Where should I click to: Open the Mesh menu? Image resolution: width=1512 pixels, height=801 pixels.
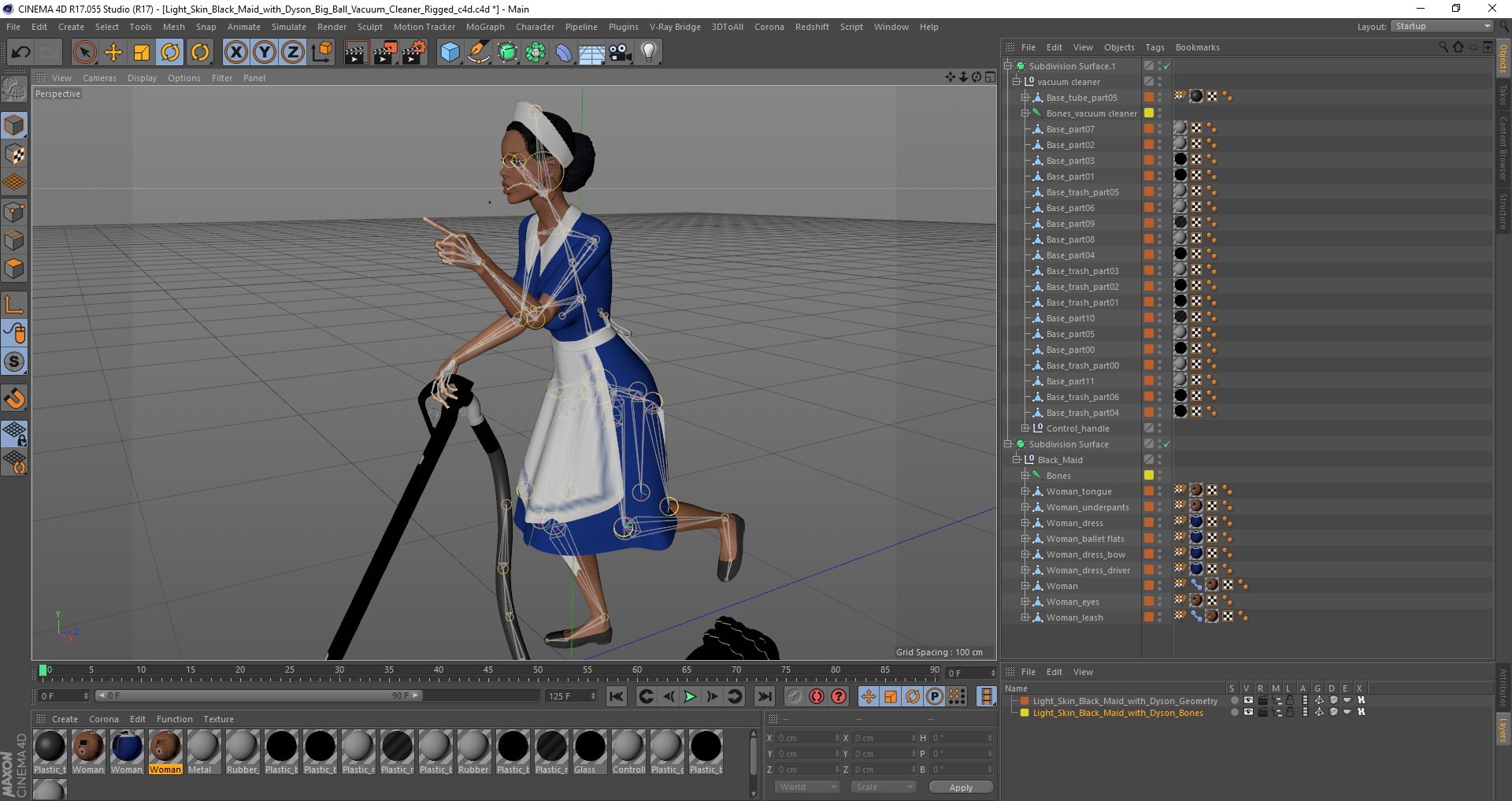173,27
